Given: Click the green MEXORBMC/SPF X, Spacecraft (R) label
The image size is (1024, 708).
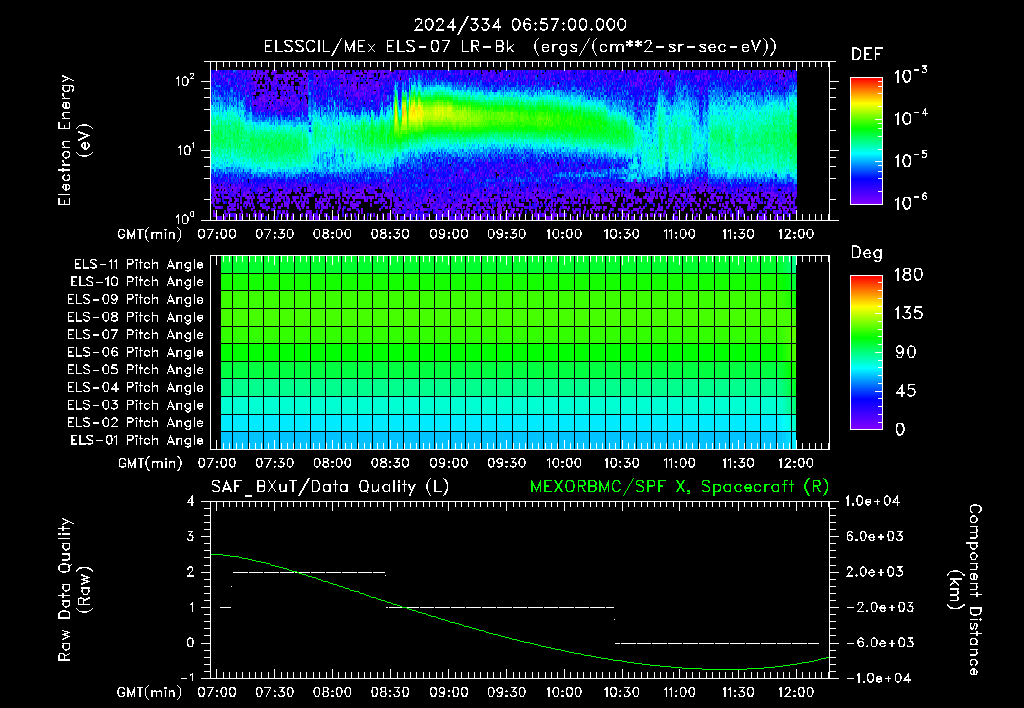Looking at the screenshot, I should [679, 487].
